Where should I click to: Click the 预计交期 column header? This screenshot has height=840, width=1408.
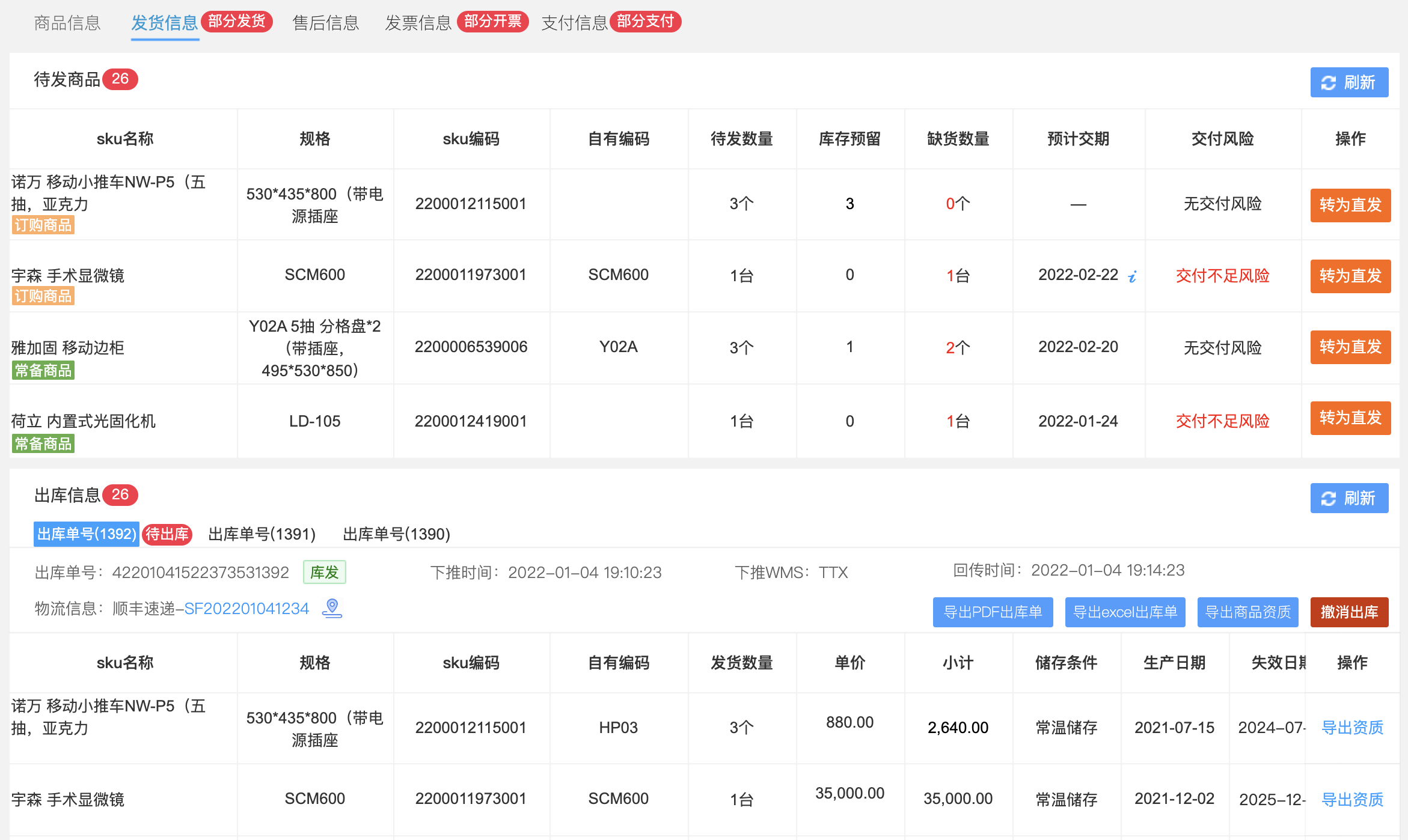[x=1079, y=139]
